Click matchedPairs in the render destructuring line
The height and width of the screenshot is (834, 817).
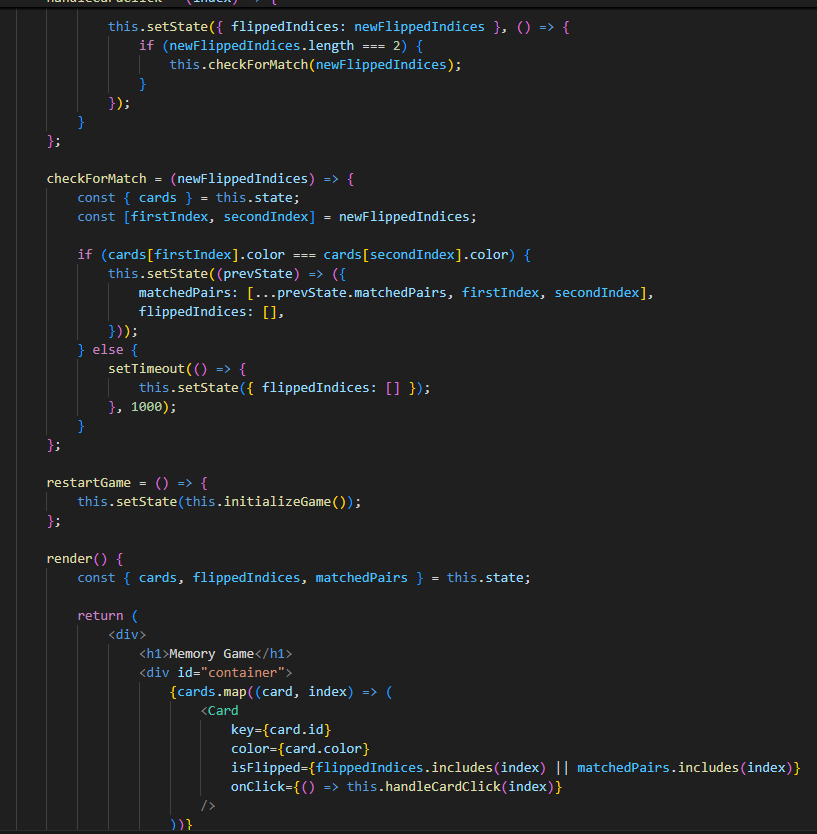(x=362, y=578)
